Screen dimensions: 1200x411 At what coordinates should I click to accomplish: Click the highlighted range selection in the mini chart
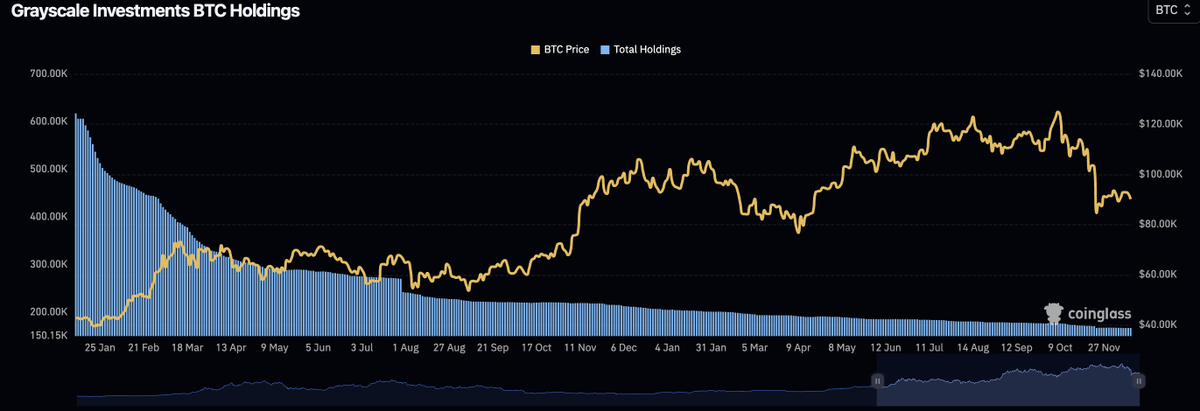1007,383
